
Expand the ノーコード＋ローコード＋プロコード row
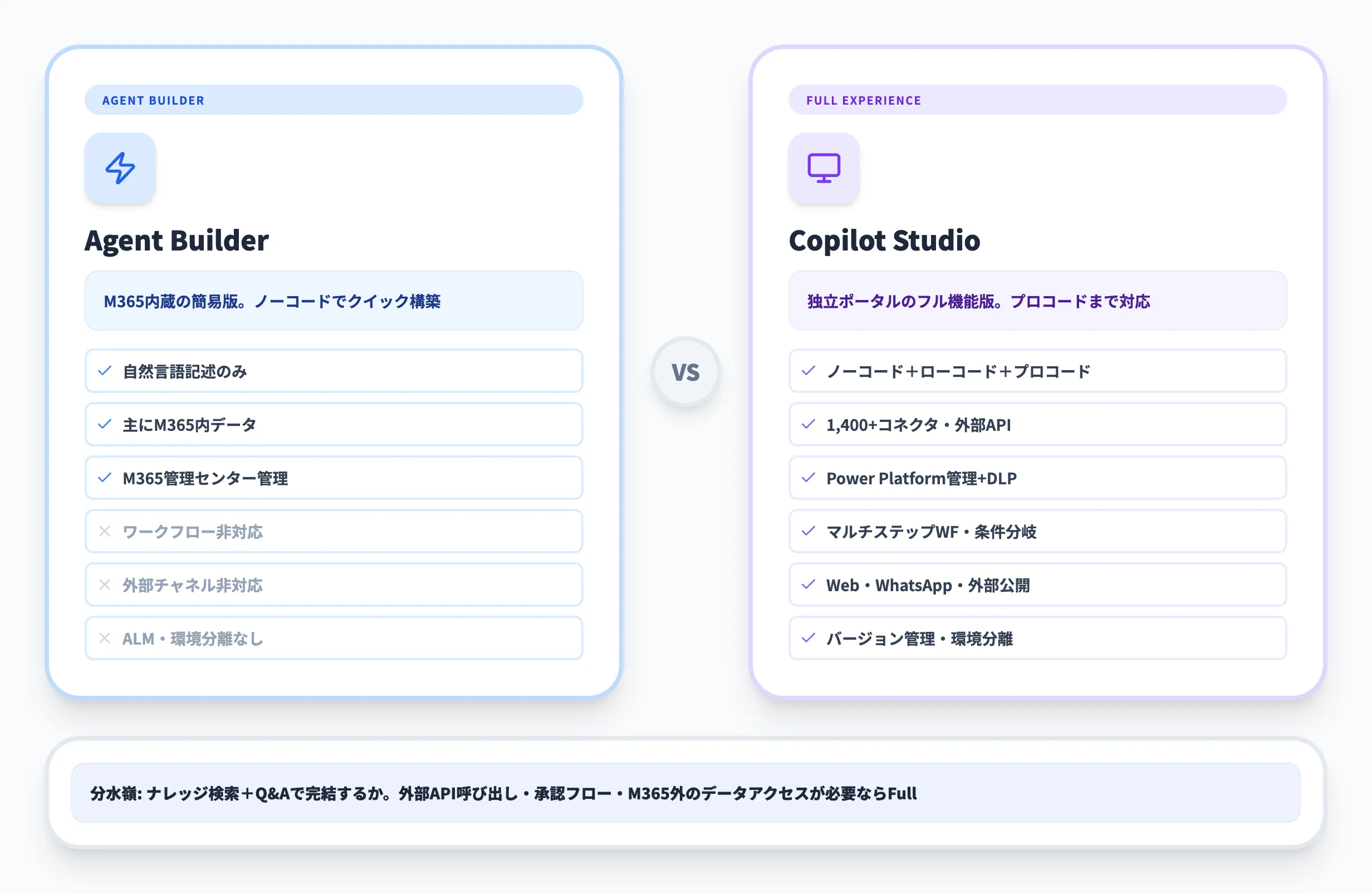click(1038, 371)
